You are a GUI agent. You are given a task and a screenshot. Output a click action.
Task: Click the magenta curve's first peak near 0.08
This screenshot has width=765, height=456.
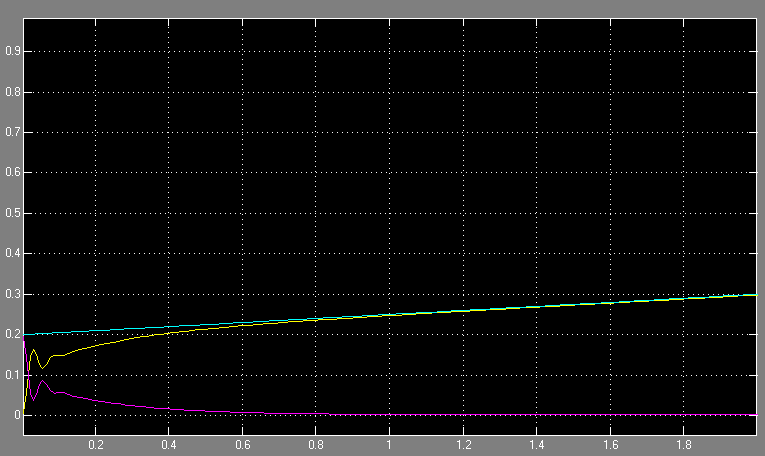pyautogui.click(x=42, y=381)
